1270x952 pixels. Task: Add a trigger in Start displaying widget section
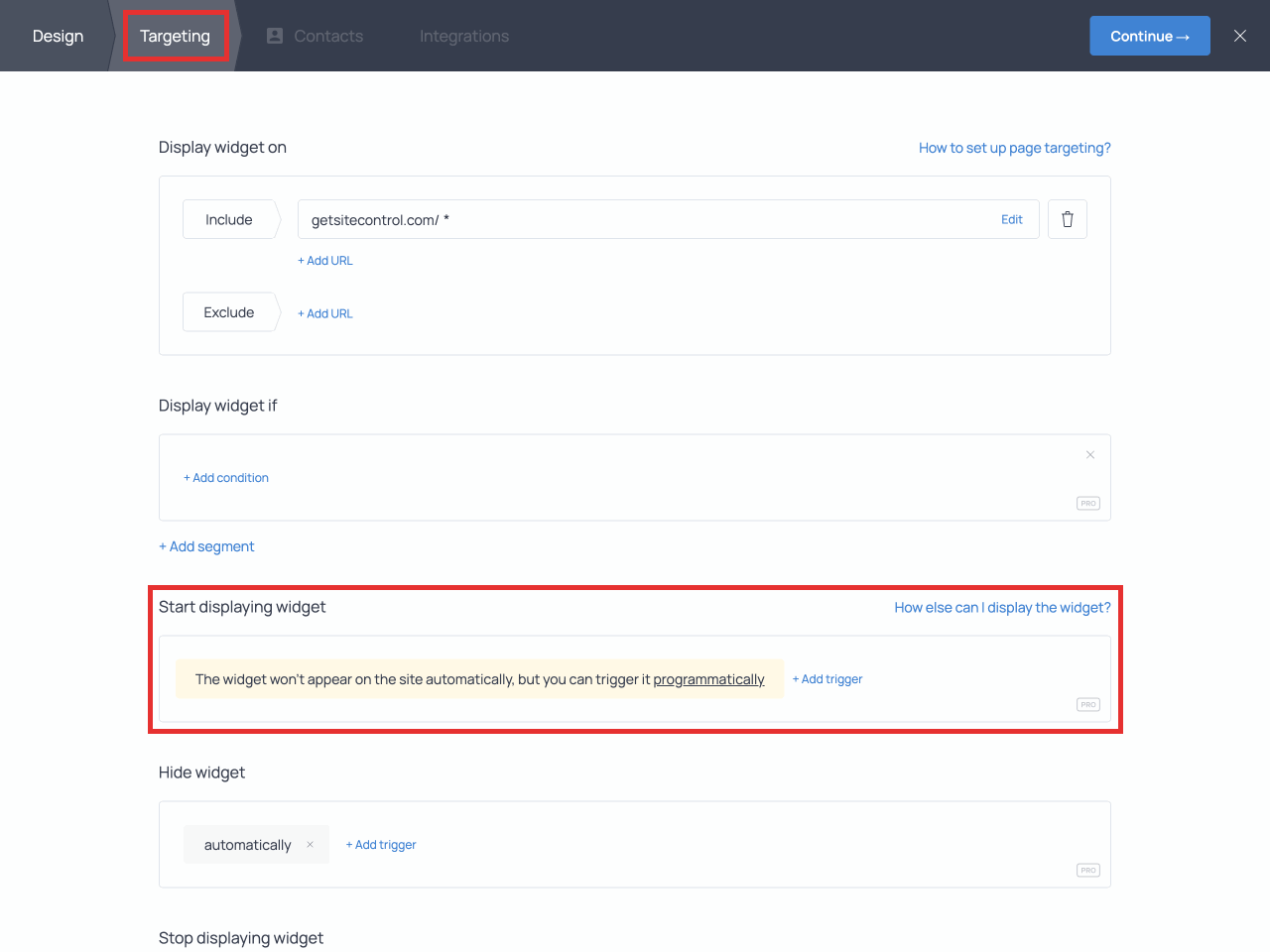click(827, 679)
